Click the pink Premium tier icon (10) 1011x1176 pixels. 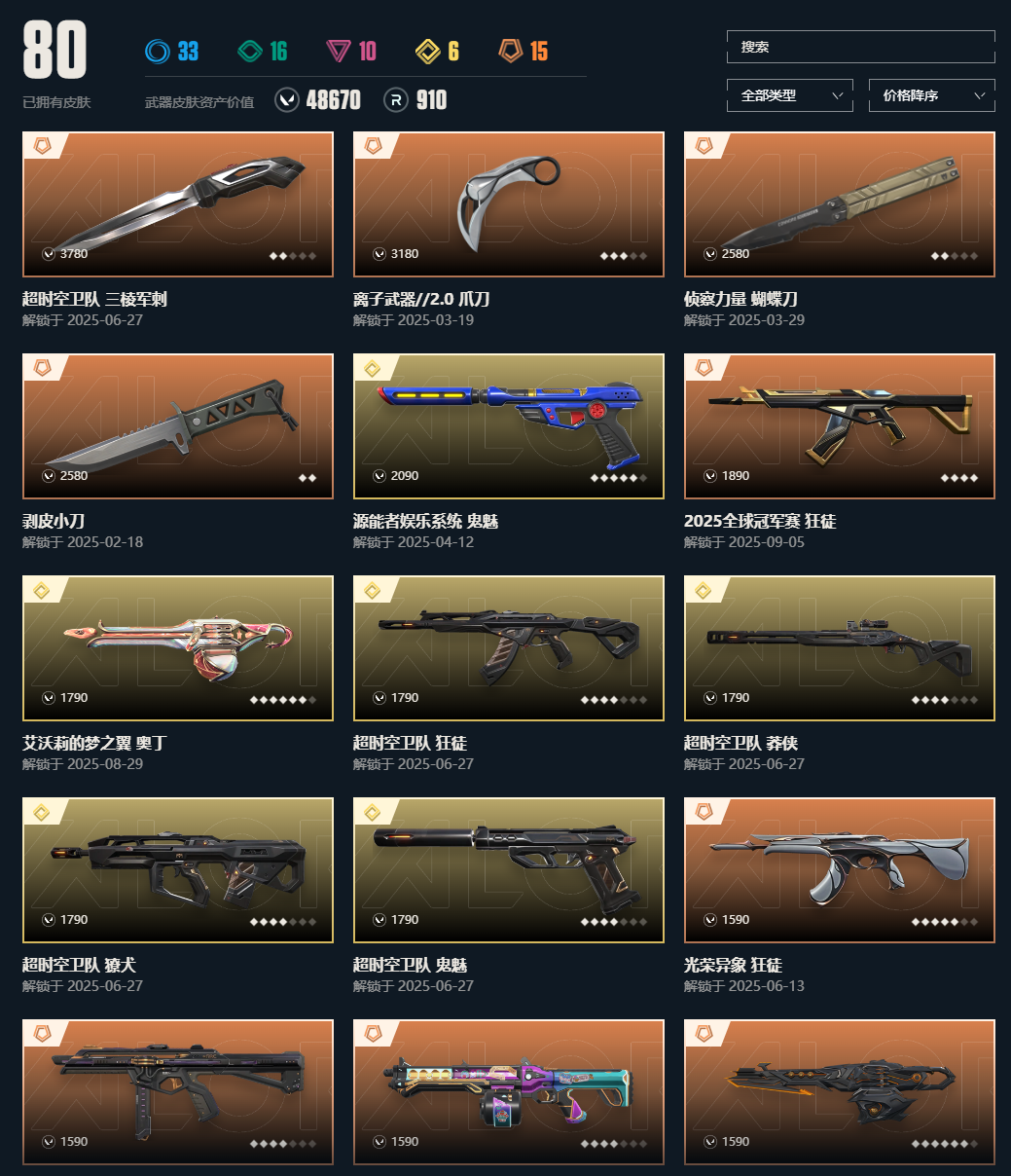click(339, 51)
